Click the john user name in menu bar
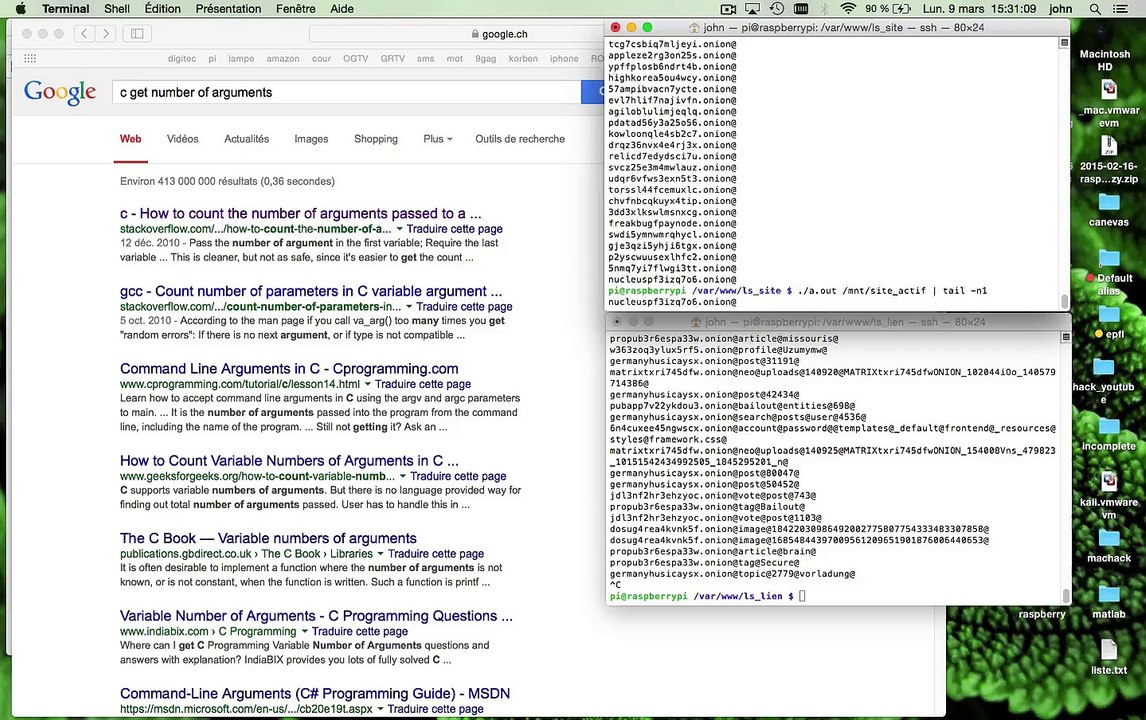Image resolution: width=1146 pixels, height=720 pixels. pos(1060,9)
